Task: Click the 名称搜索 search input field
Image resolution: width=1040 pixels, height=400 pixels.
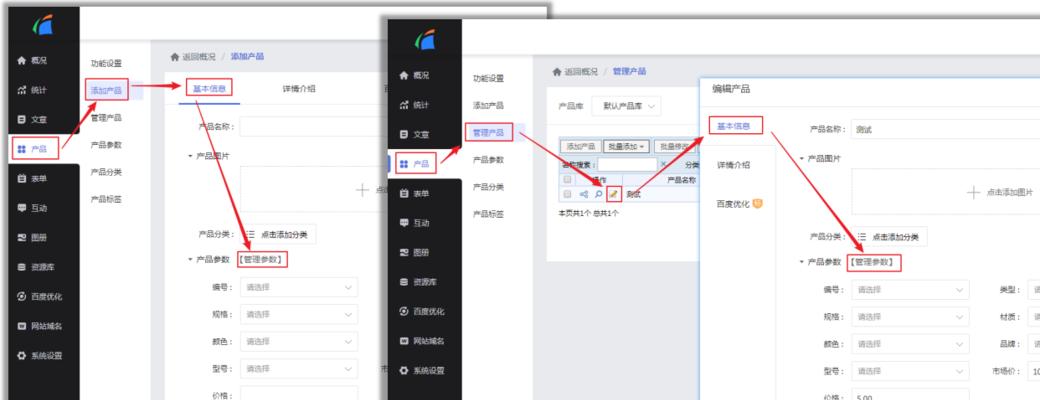Action: (x=627, y=164)
